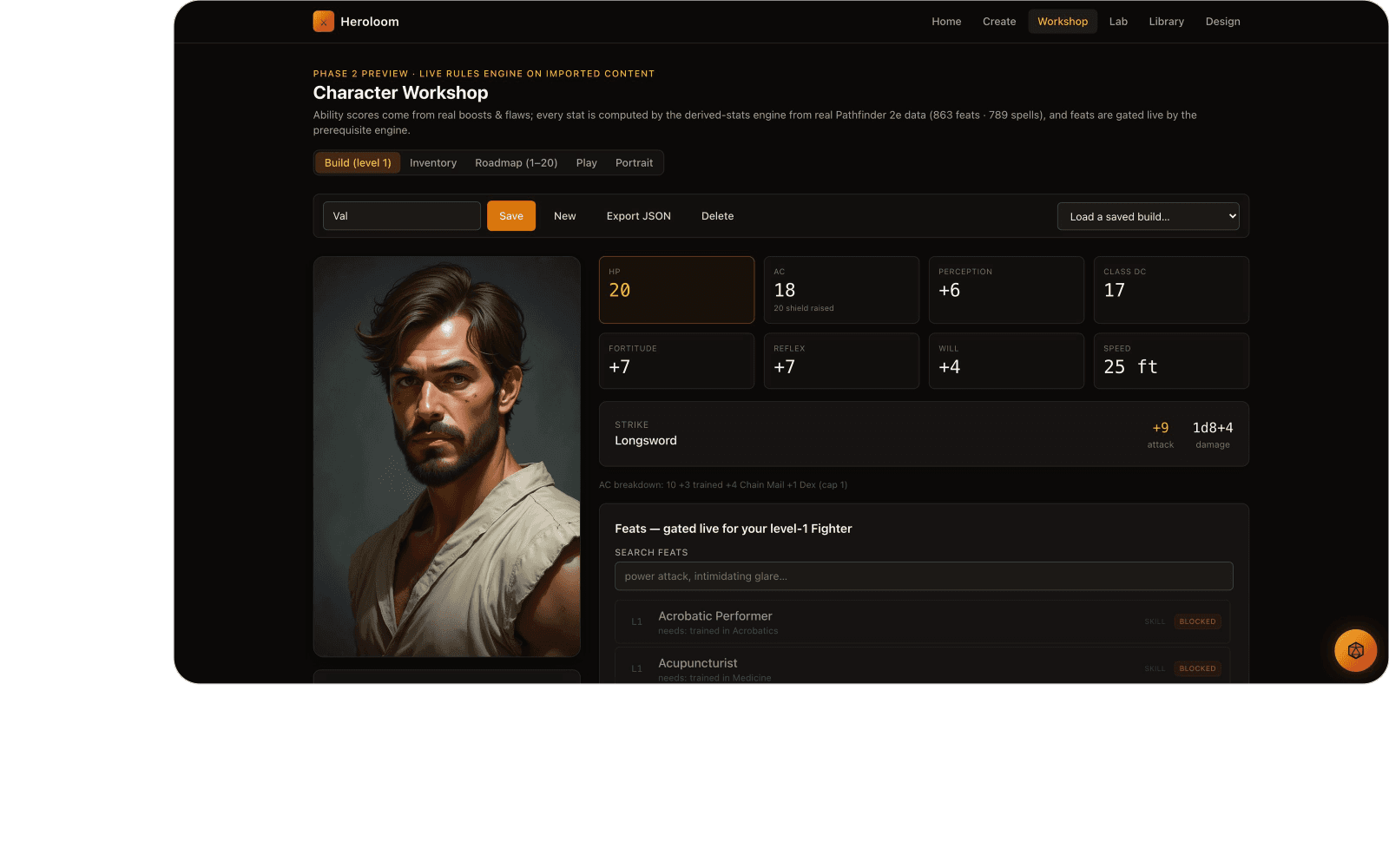
Task: Click the AC 18 stat card
Action: (x=841, y=290)
